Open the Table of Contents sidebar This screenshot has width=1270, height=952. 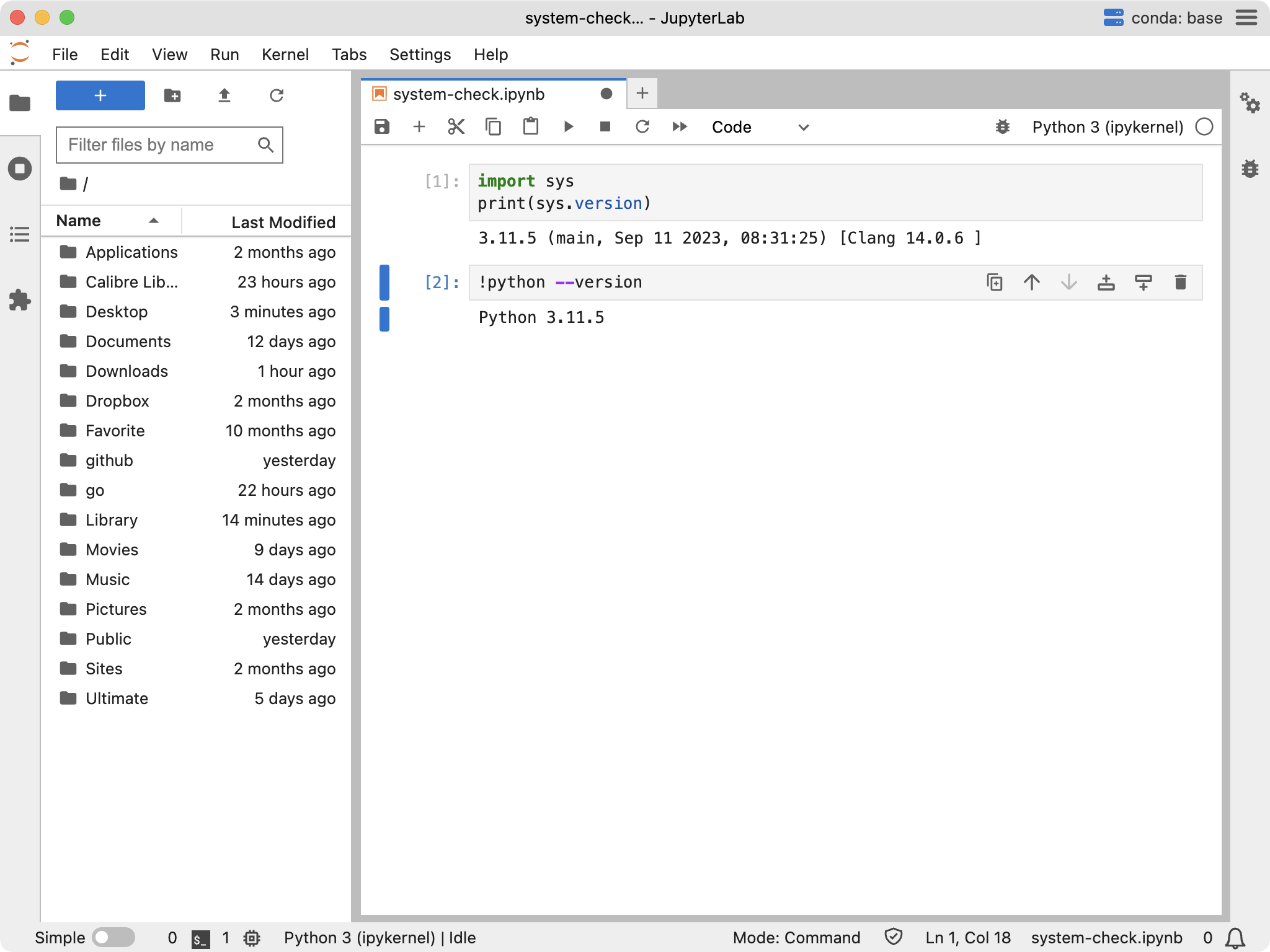pyautogui.click(x=20, y=234)
